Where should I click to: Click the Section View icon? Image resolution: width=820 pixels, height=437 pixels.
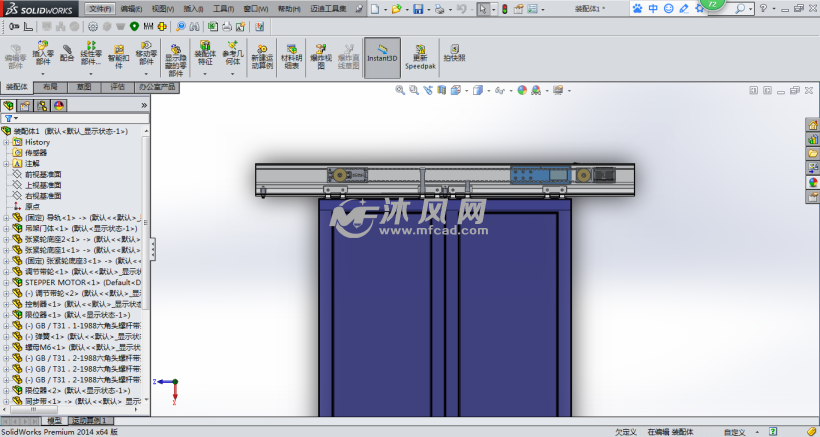point(442,90)
